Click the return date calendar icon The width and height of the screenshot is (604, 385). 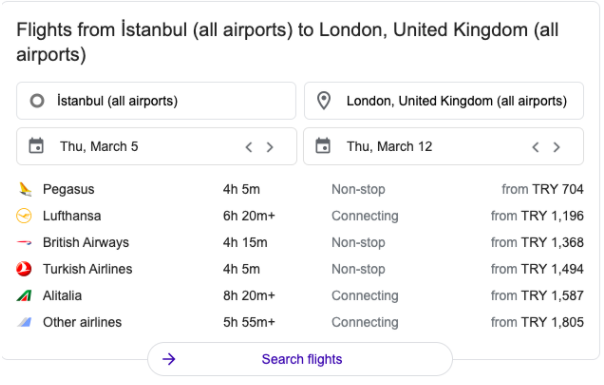[x=323, y=146]
